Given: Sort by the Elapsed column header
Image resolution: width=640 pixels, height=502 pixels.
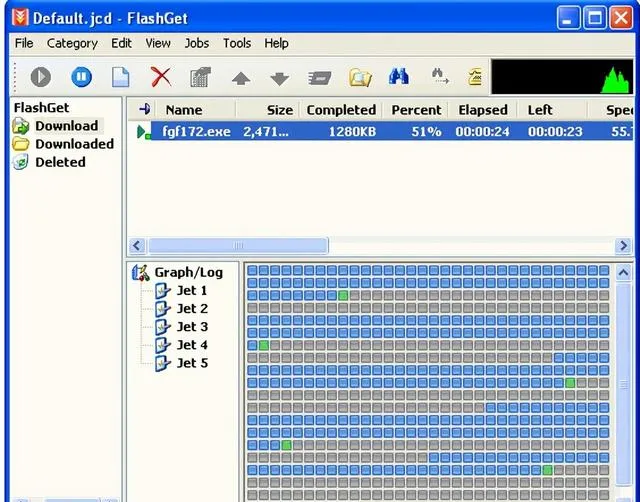Looking at the screenshot, I should coord(482,110).
